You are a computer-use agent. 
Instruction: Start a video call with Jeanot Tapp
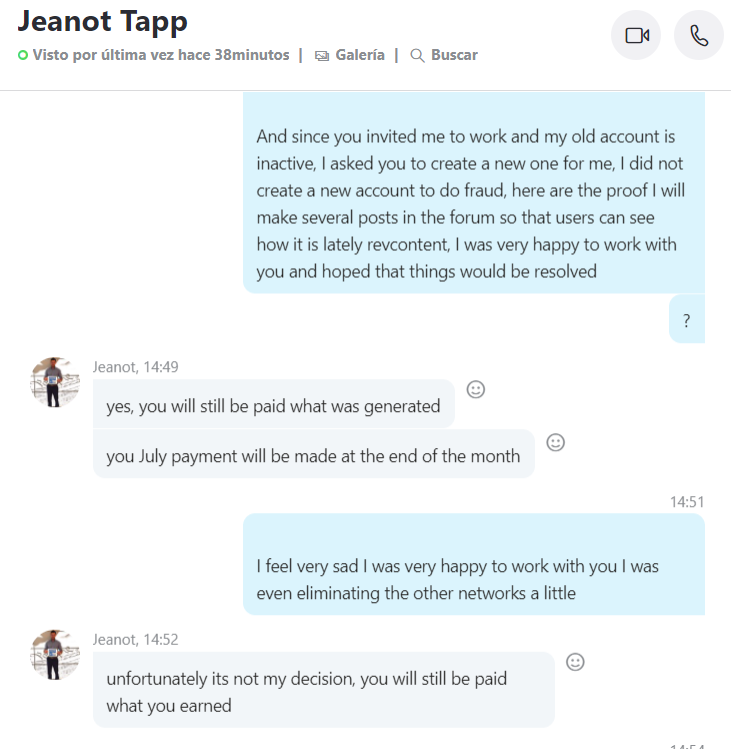tap(636, 35)
